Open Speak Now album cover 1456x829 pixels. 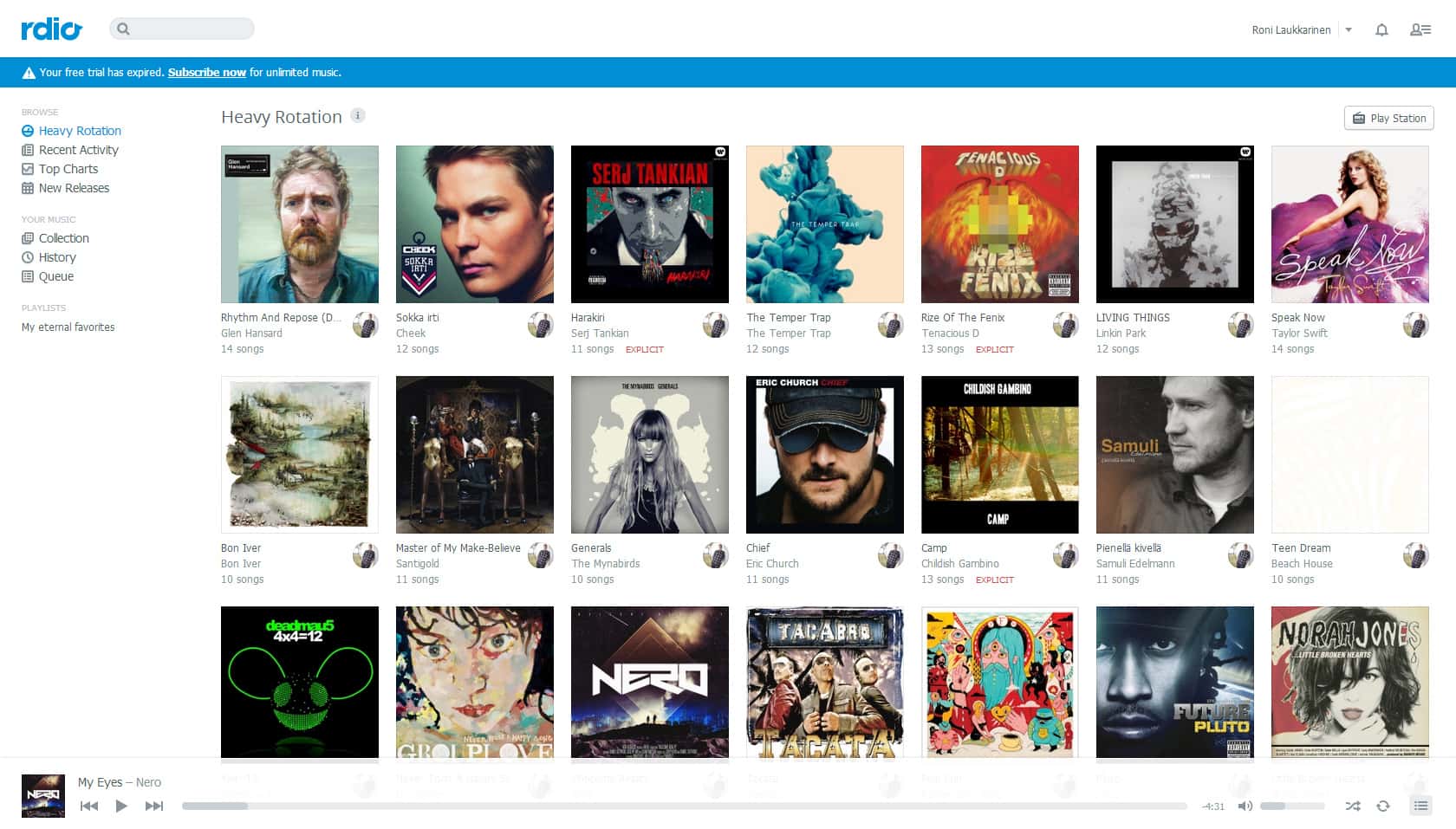(x=1350, y=224)
